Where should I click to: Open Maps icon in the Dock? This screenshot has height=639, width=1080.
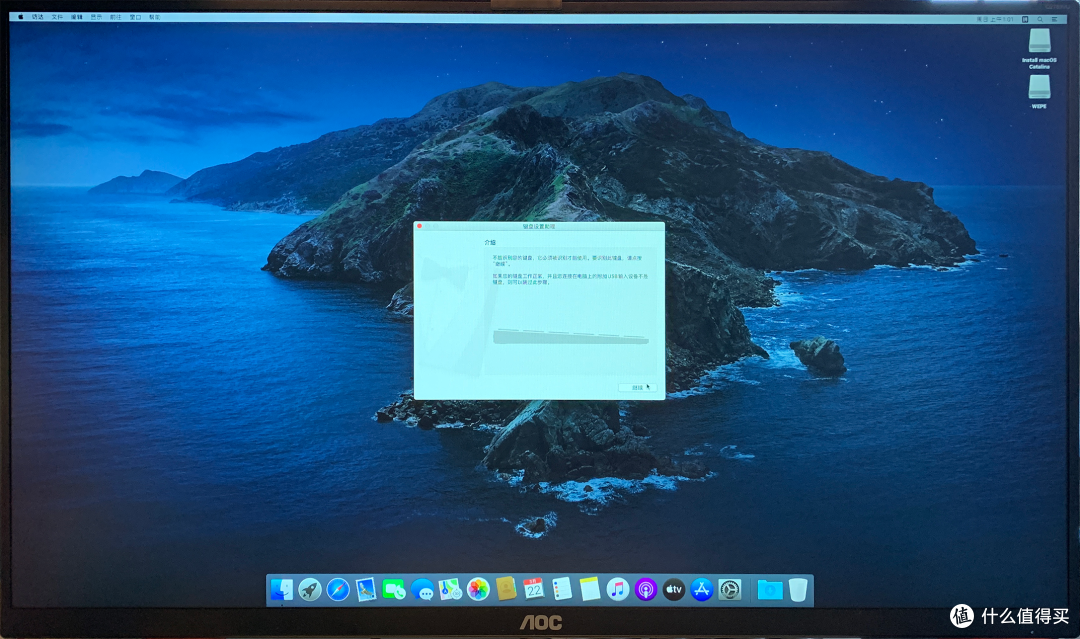coord(450,589)
